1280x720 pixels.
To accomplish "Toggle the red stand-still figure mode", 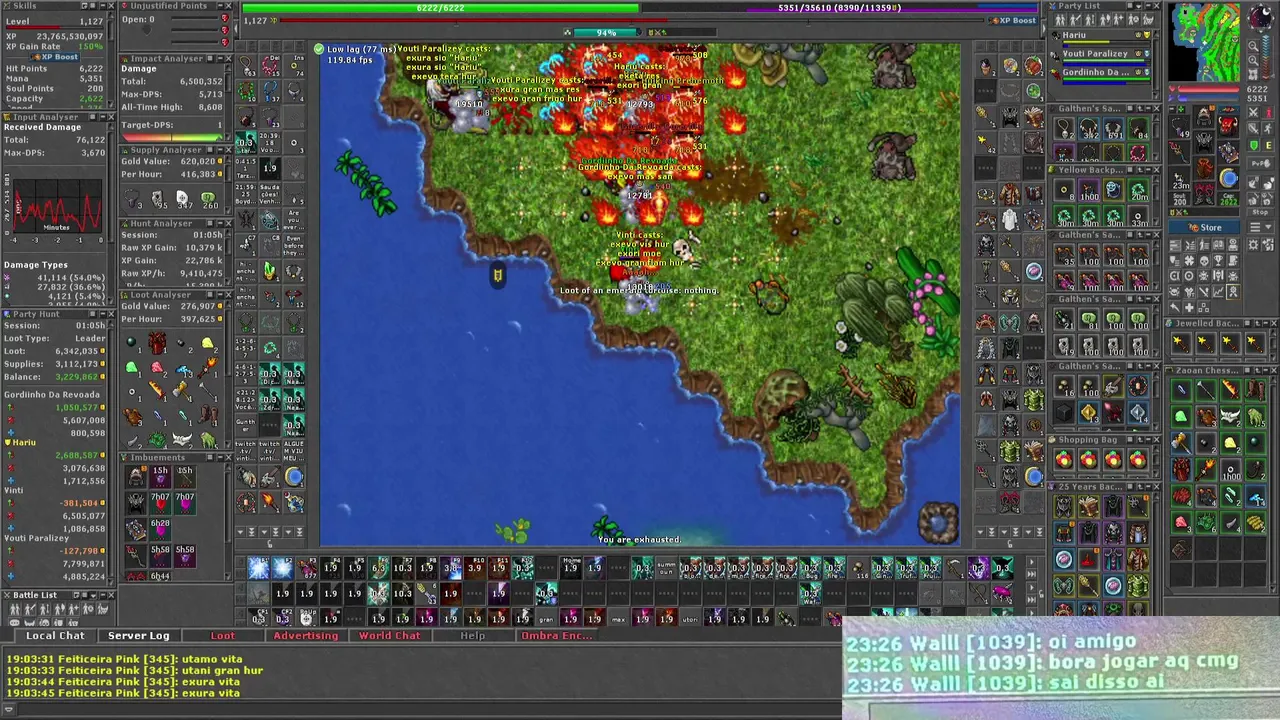I will [1268, 112].
